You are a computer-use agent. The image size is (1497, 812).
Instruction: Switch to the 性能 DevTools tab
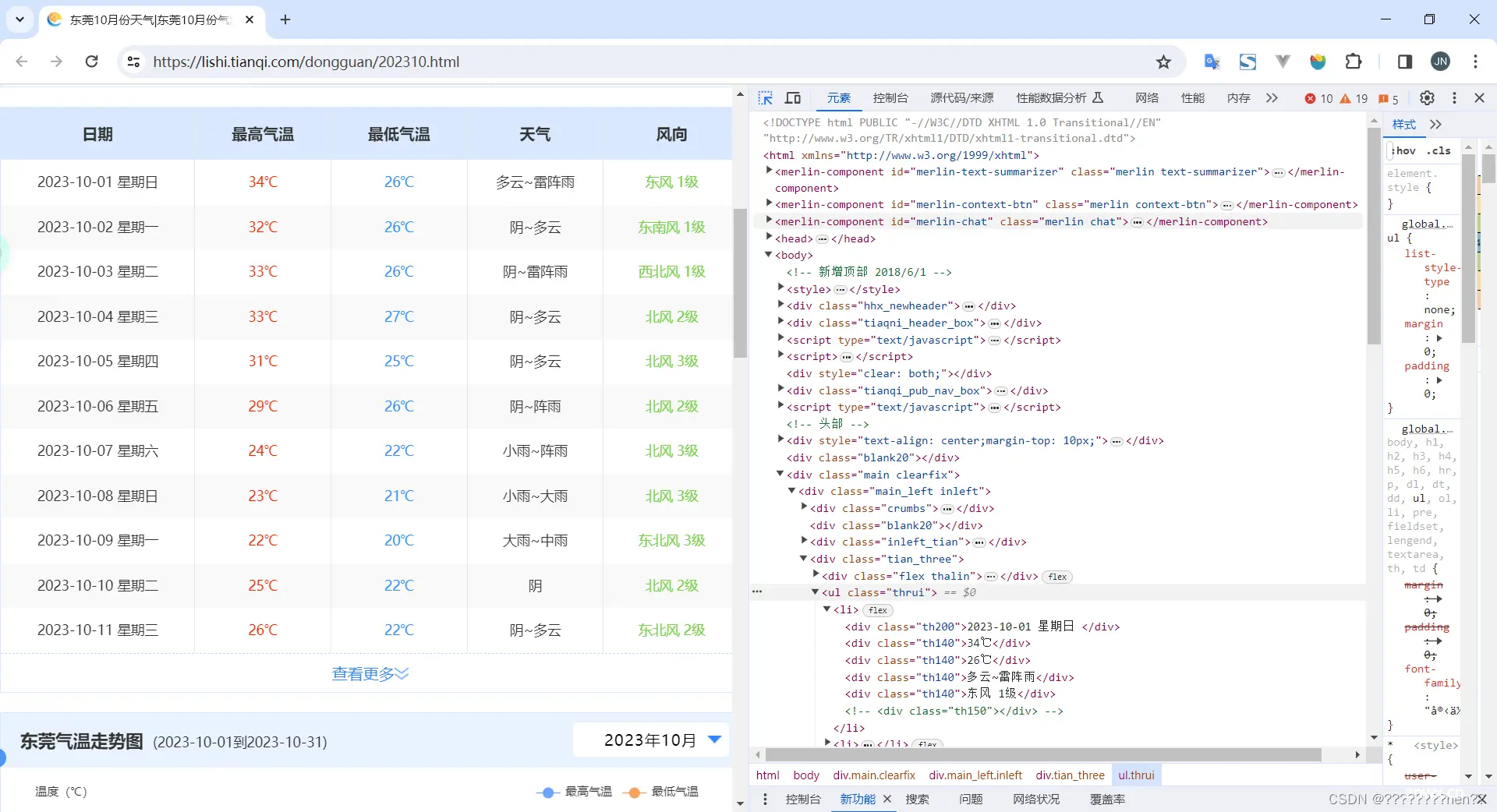[1193, 98]
